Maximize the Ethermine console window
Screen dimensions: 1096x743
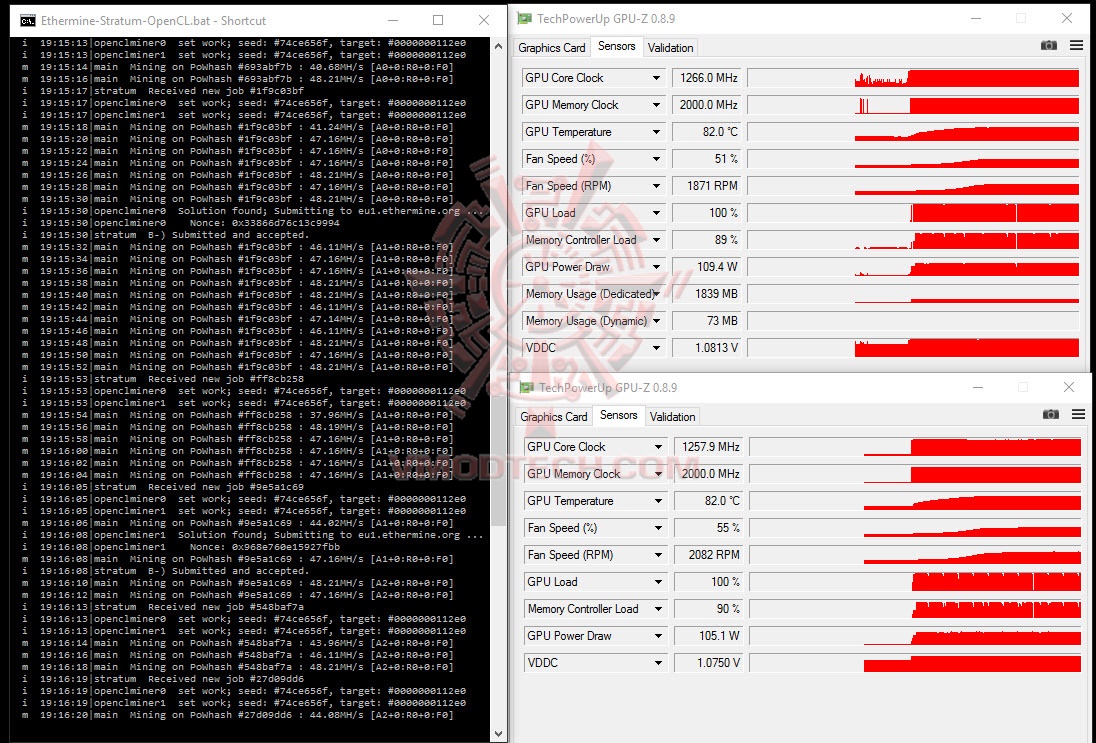coord(438,20)
